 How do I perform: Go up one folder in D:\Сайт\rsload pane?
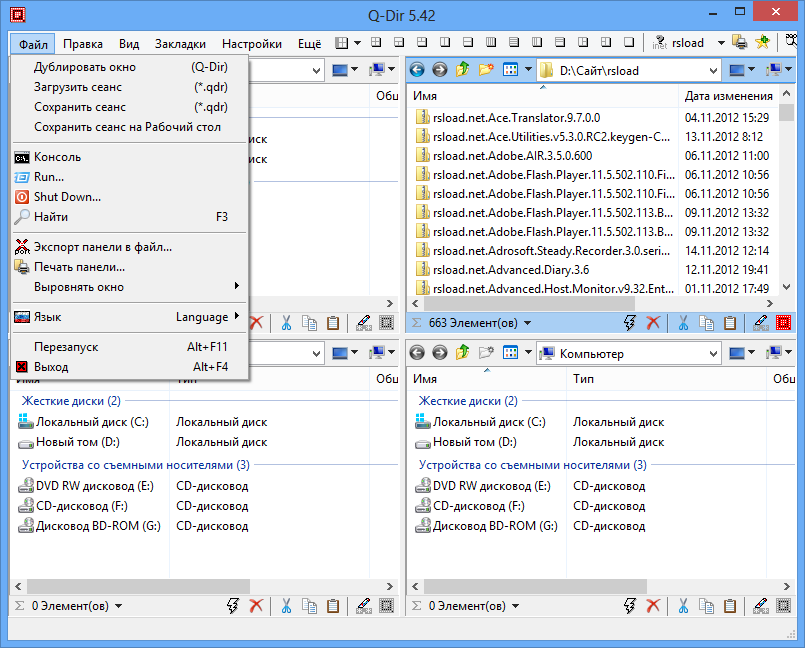point(463,69)
